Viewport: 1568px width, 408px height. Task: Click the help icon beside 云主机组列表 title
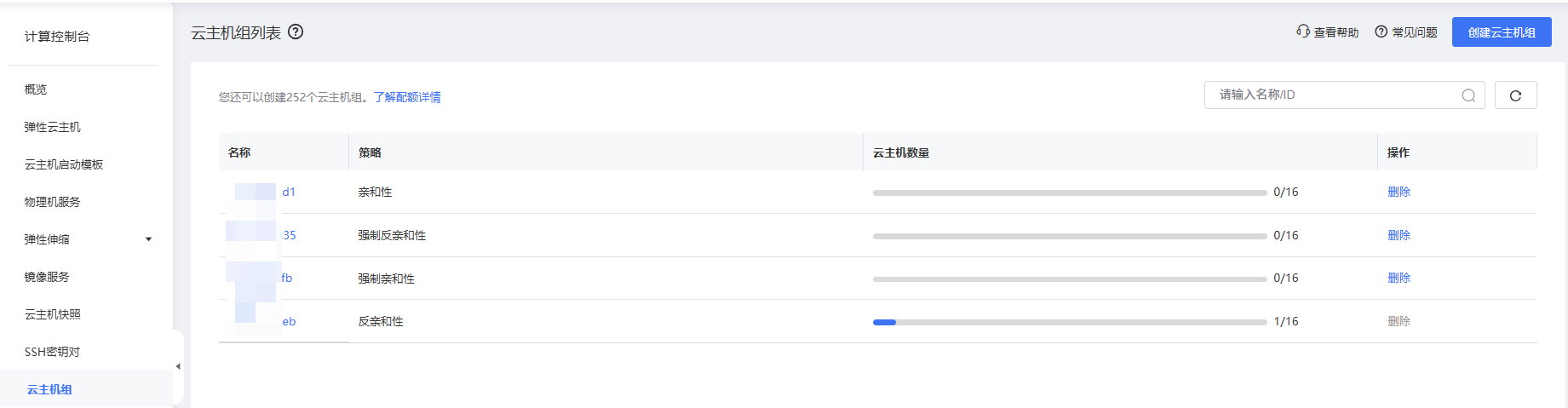coord(296,32)
